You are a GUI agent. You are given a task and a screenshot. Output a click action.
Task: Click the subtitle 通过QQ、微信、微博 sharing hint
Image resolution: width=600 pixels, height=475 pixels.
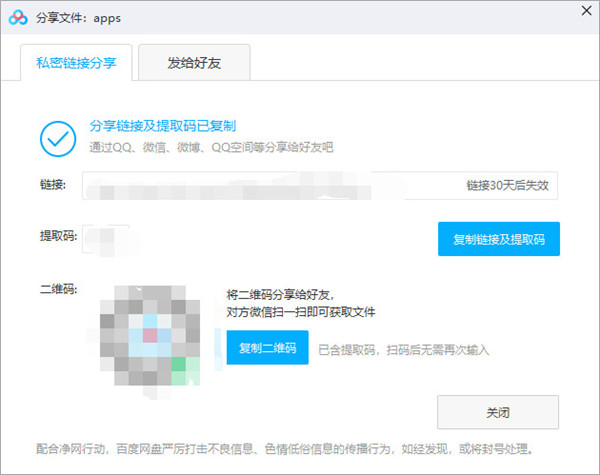point(211,147)
